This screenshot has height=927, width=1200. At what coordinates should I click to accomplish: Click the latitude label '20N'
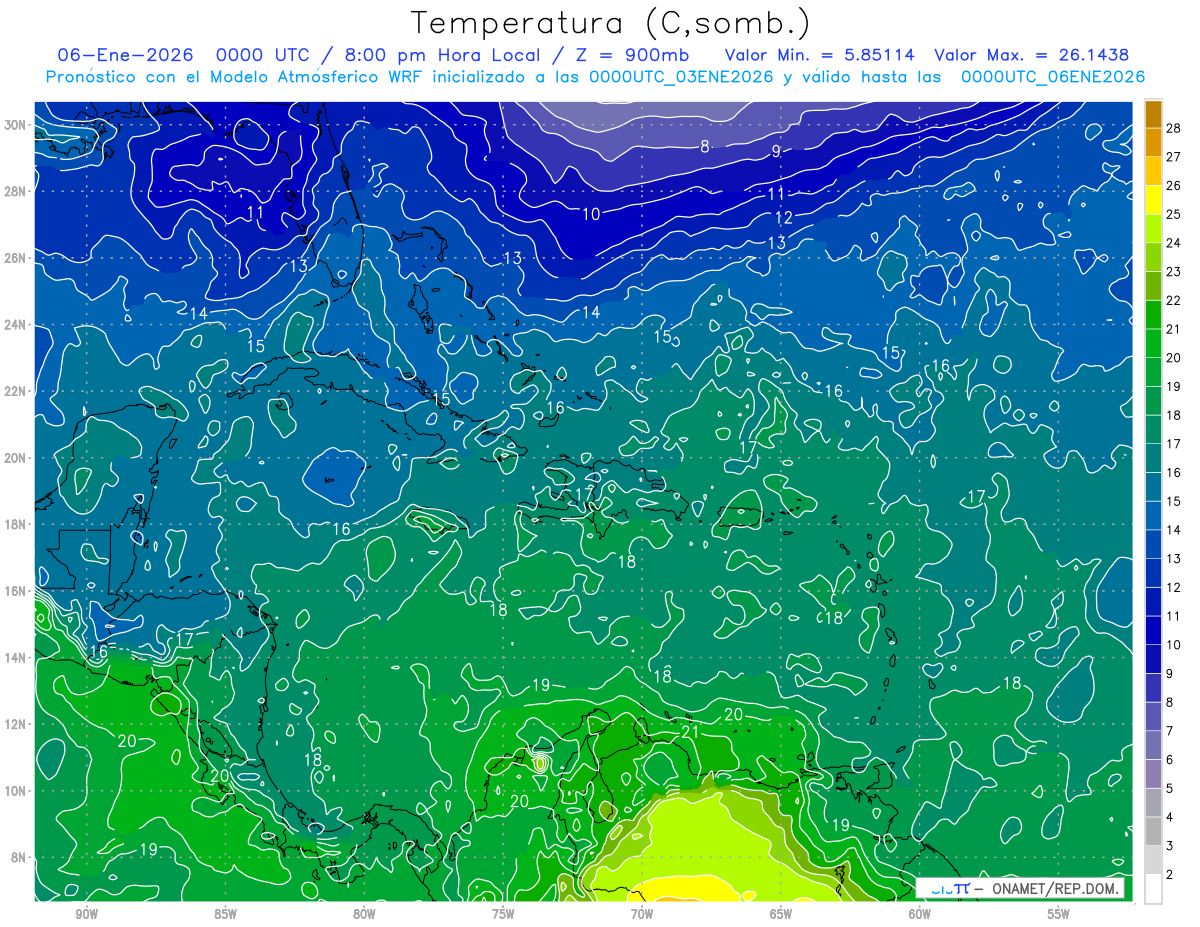(x=17, y=458)
